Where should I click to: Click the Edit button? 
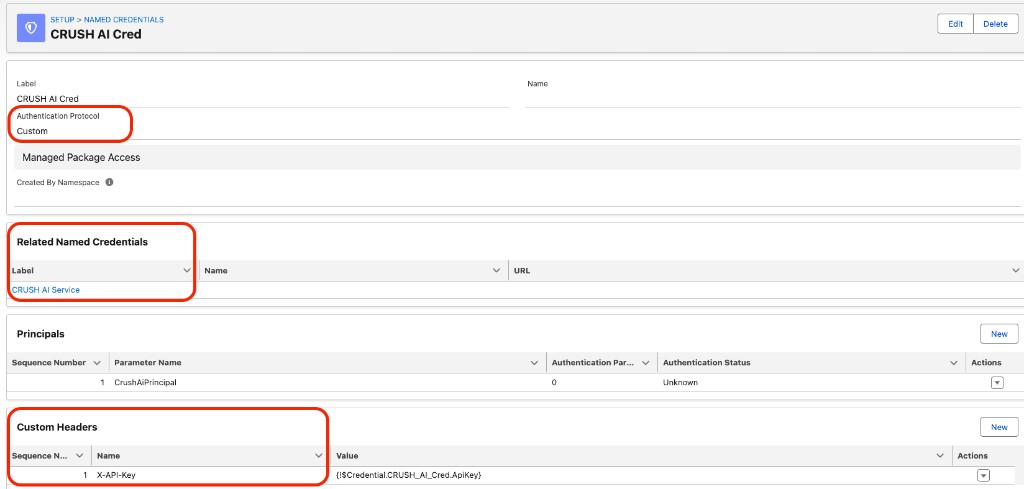click(955, 24)
